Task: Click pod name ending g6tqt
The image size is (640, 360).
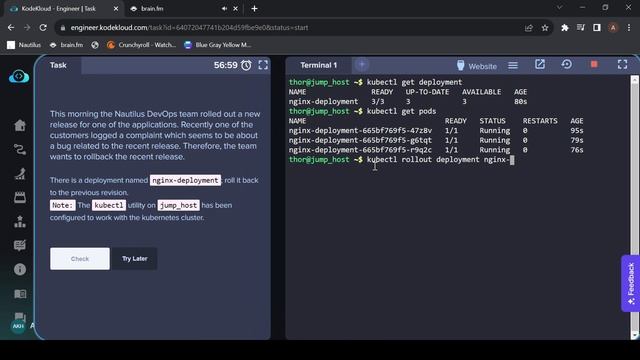Action: (x=360, y=140)
